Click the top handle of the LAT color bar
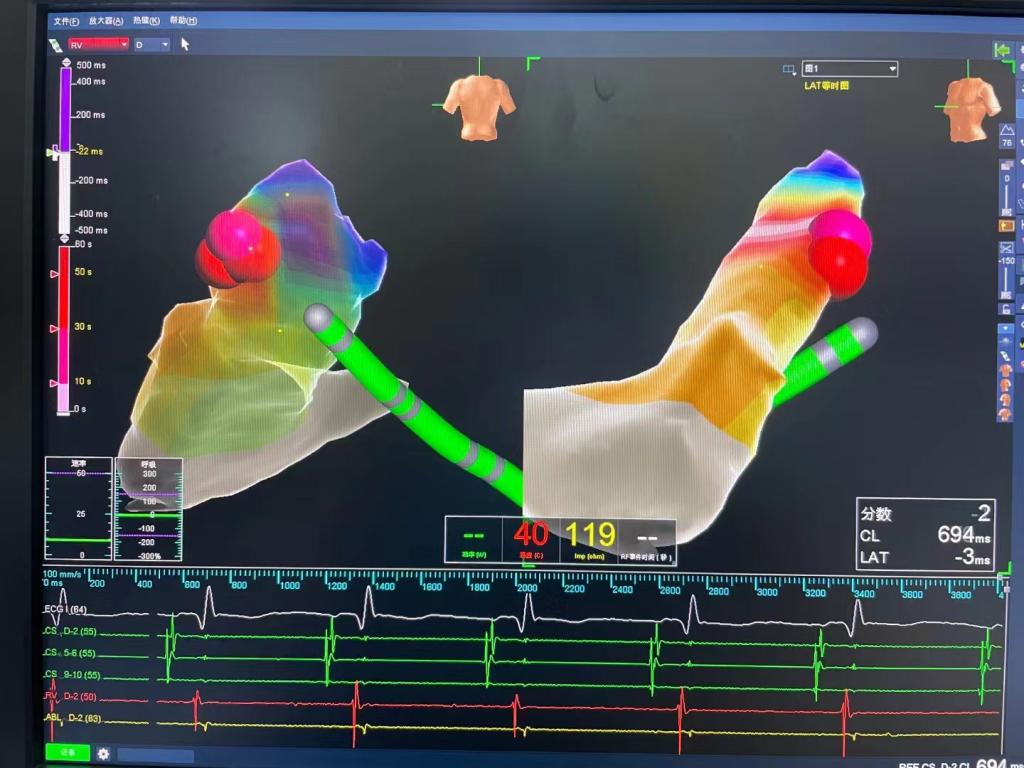The width and height of the screenshot is (1024, 768). coord(66,63)
